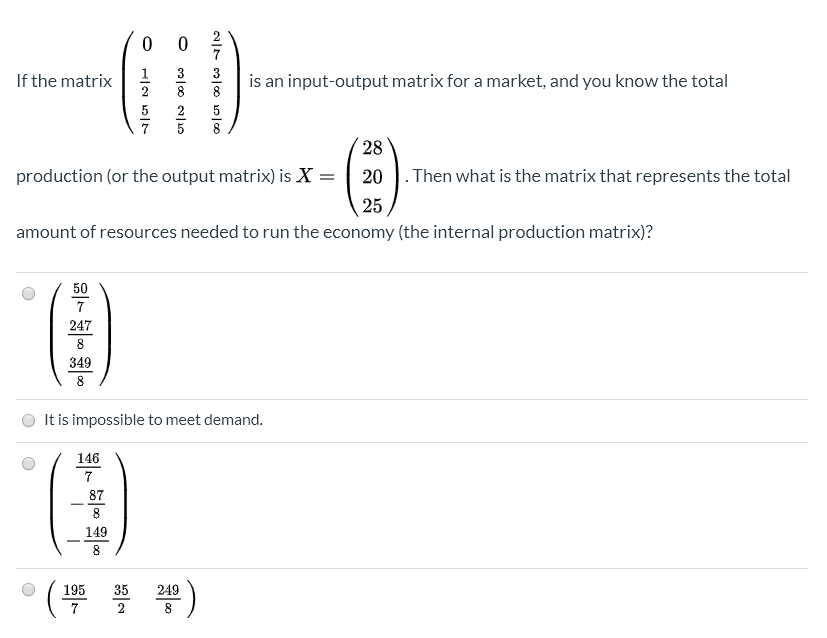Click the fraction 50/7 in the first answer
This screenshot has height=638, width=827.
click(x=79, y=297)
